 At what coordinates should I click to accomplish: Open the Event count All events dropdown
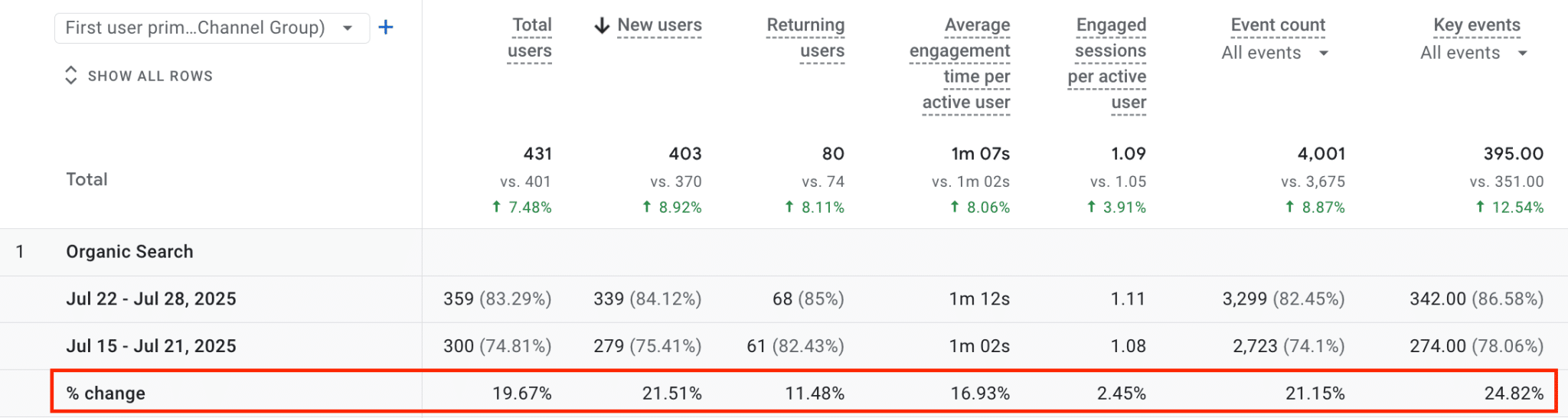(x=1275, y=53)
